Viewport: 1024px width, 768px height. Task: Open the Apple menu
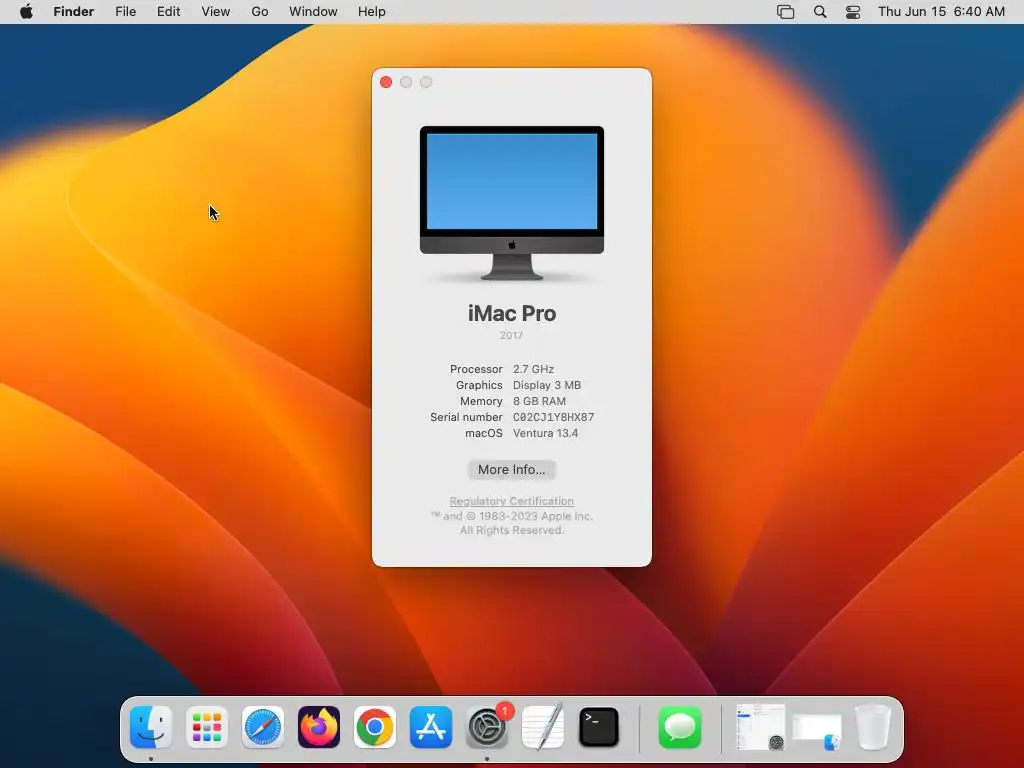click(x=26, y=12)
